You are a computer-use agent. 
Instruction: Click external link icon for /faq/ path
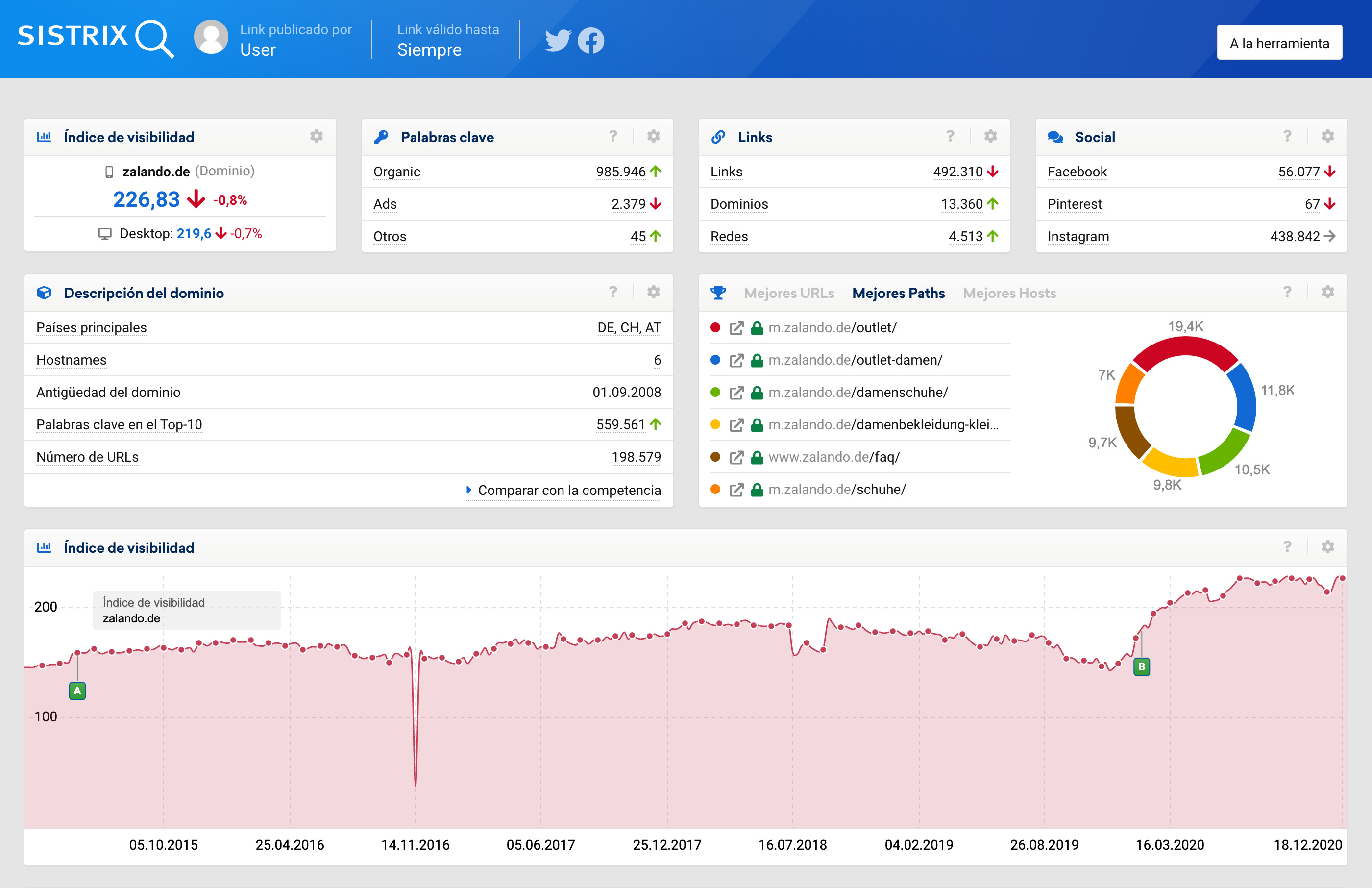click(x=736, y=457)
